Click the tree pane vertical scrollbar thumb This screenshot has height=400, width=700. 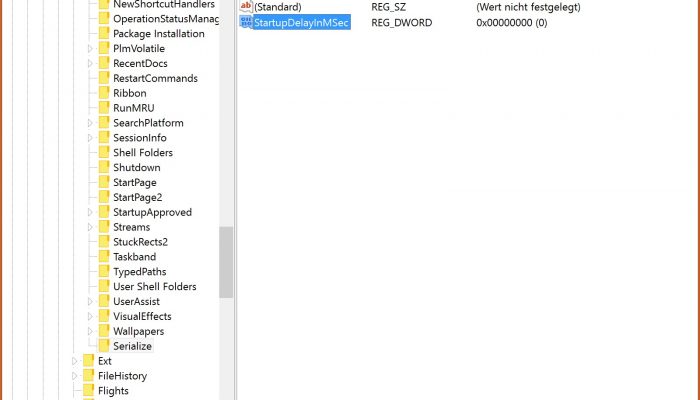[226, 262]
